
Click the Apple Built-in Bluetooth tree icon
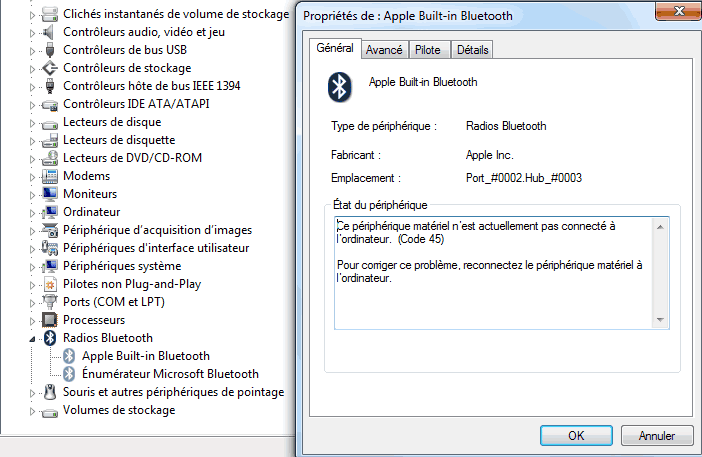69,356
